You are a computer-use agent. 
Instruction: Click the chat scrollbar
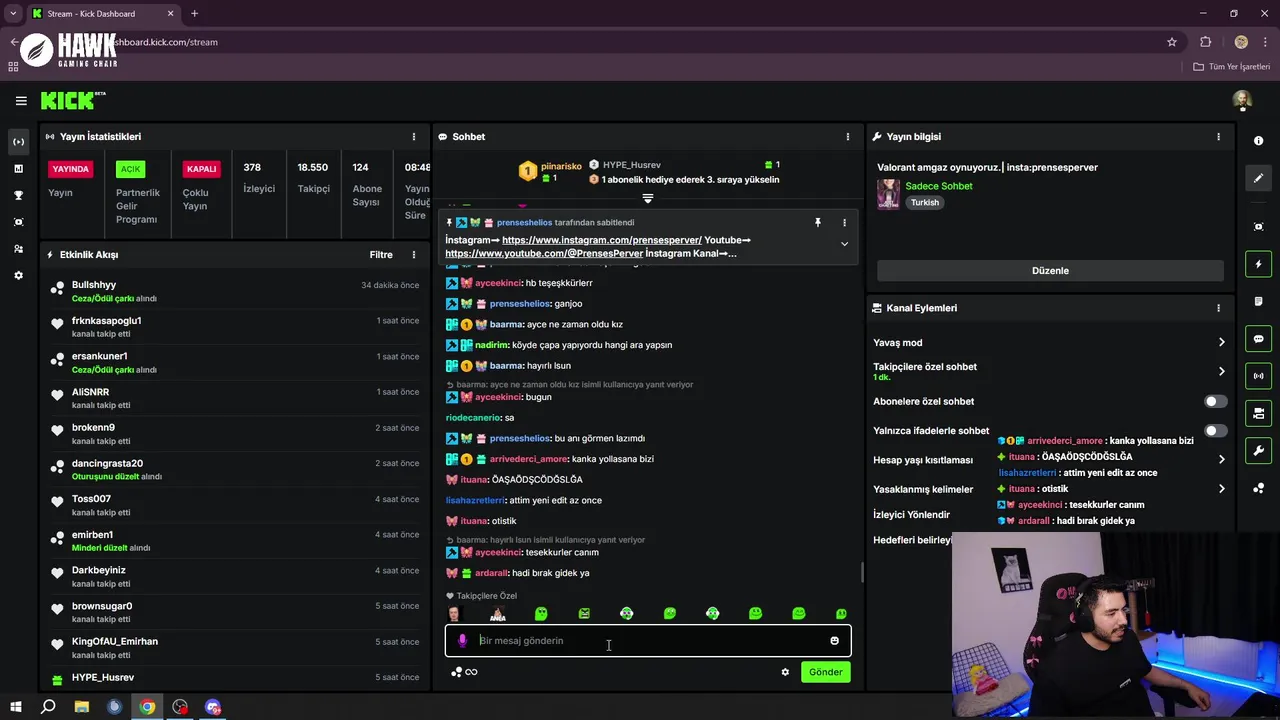(862, 572)
